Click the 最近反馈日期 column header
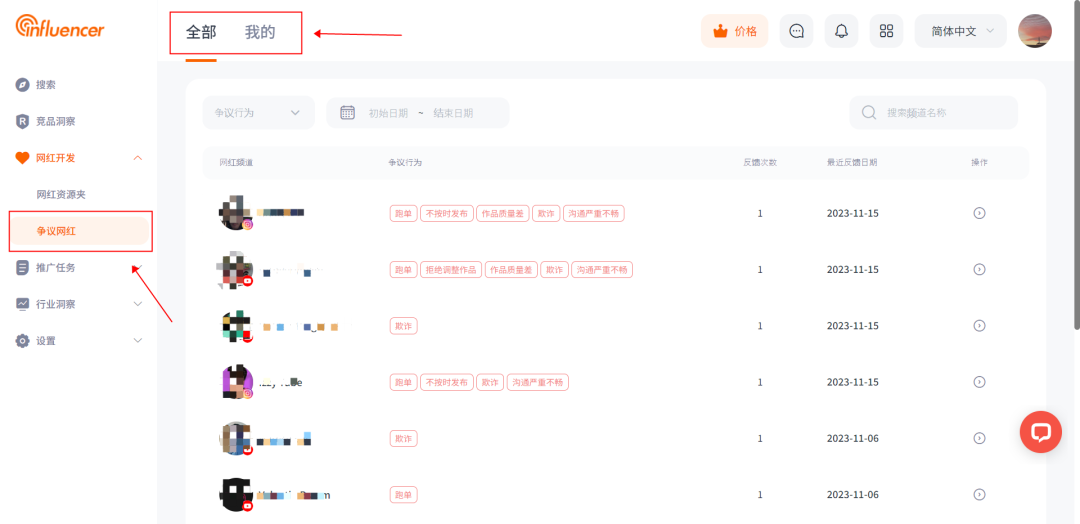1080x524 pixels. [852, 163]
